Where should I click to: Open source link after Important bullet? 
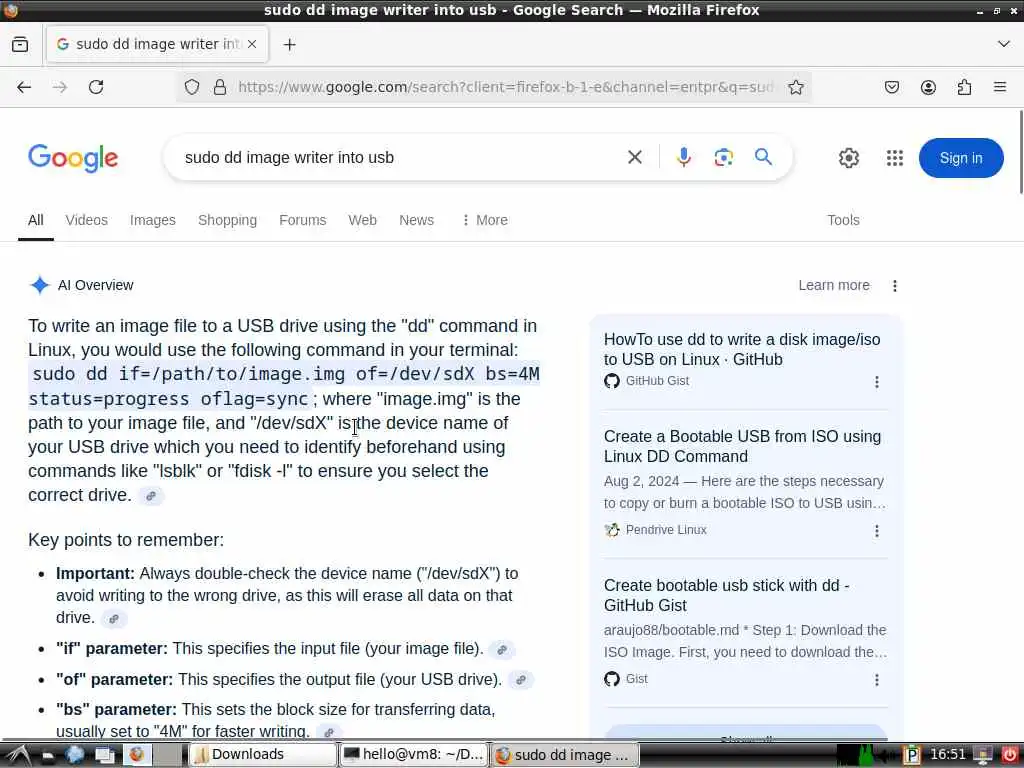click(x=114, y=618)
